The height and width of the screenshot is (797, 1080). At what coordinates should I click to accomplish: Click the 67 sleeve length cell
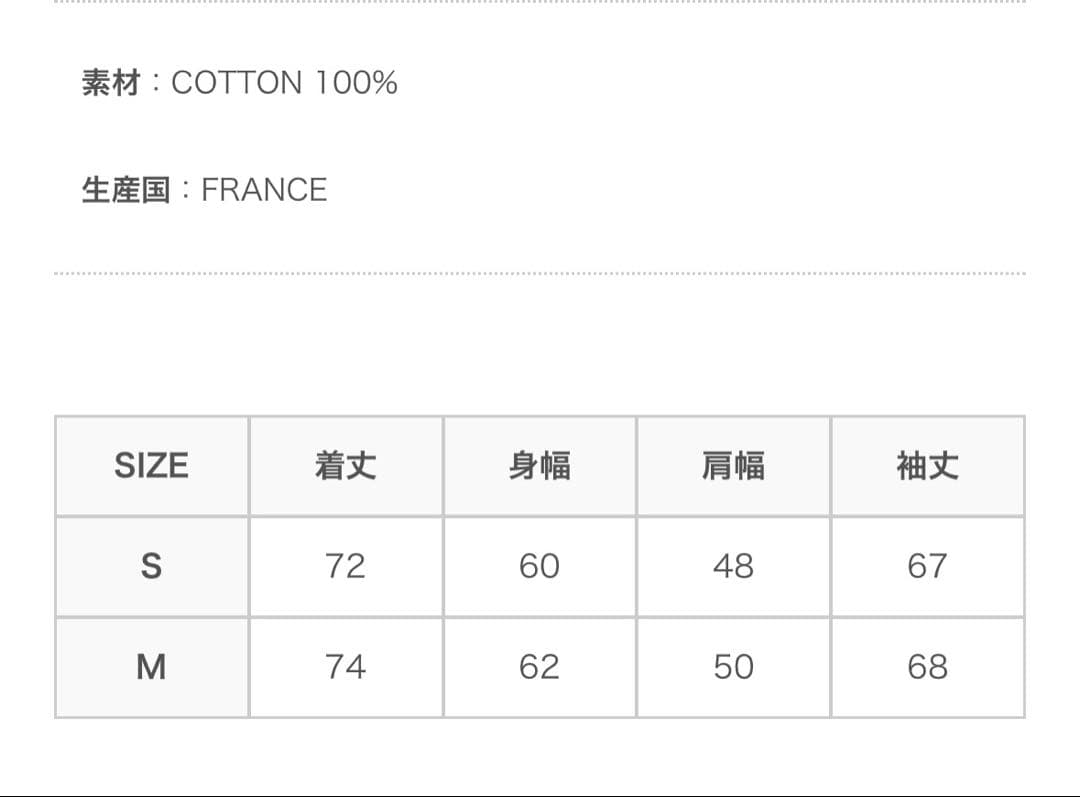click(927, 566)
